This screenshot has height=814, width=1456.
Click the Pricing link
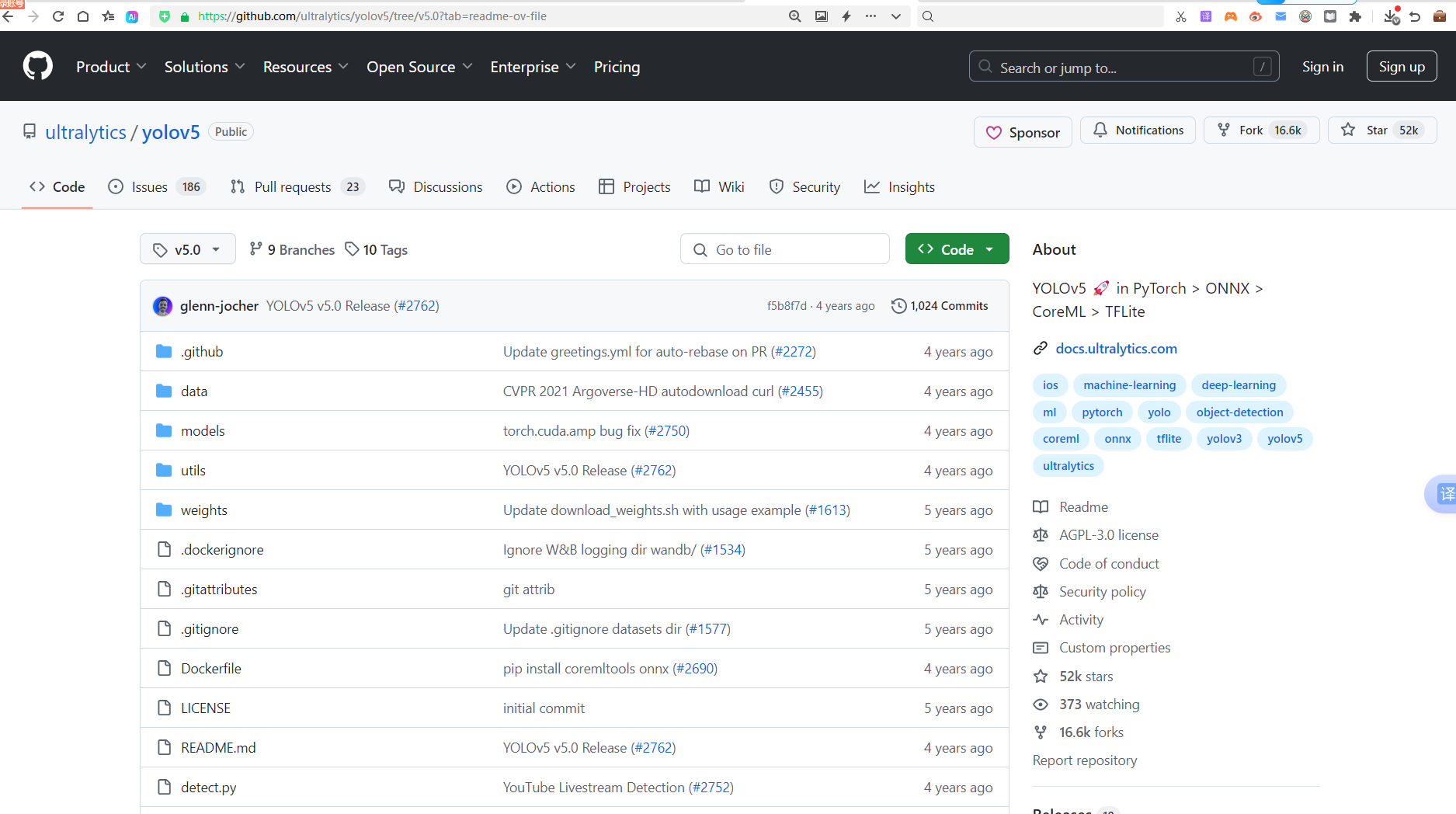[x=617, y=67]
